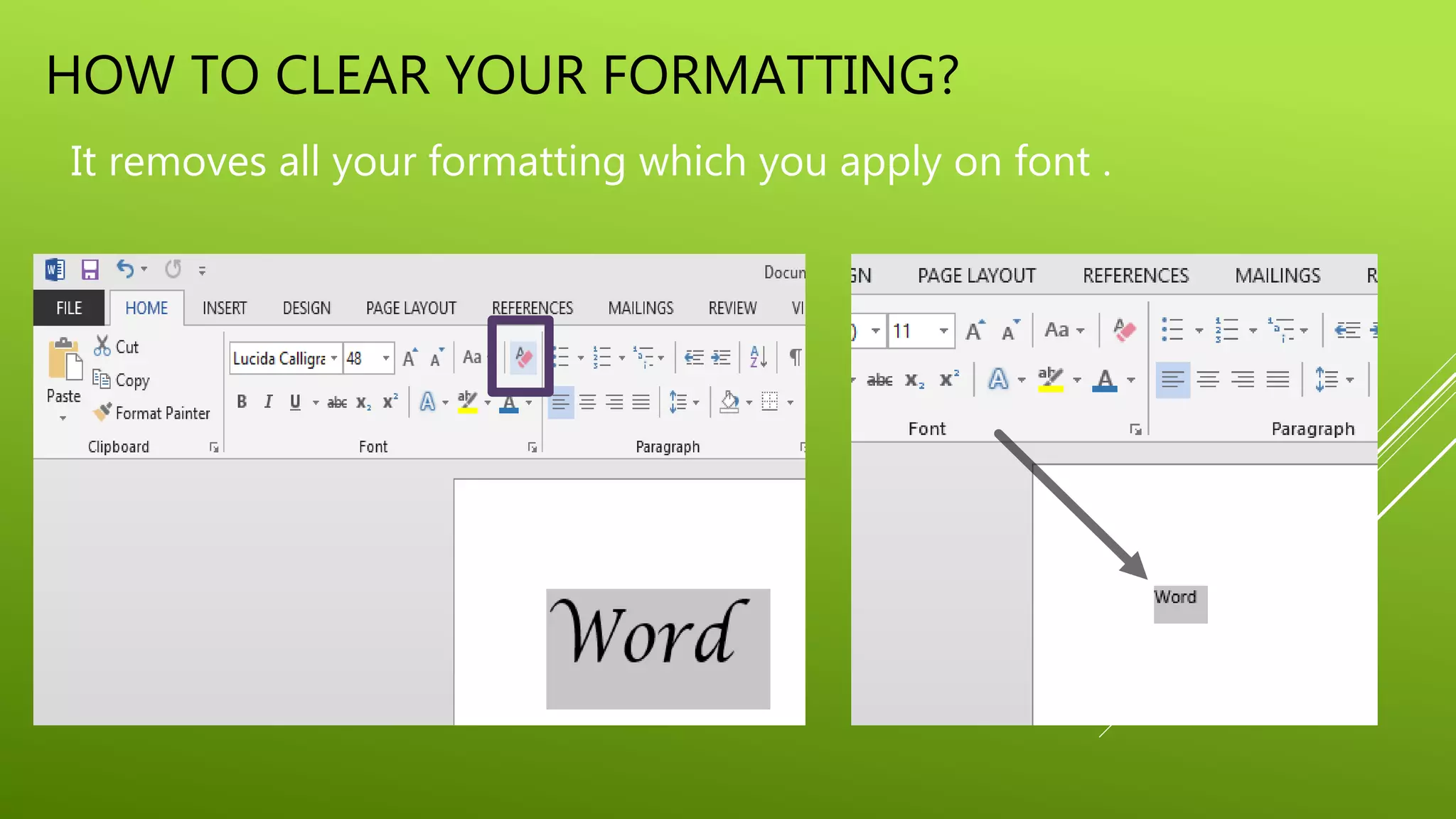Open Change Case dropdown arrow in right screenshot
The width and height of the screenshot is (1456, 819).
pyautogui.click(x=1081, y=331)
